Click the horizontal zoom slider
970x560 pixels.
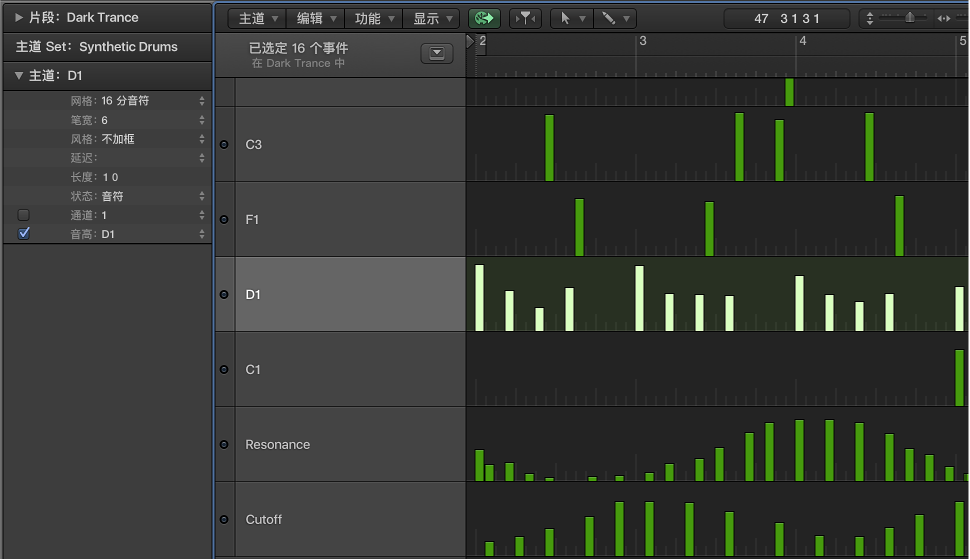(x=909, y=18)
